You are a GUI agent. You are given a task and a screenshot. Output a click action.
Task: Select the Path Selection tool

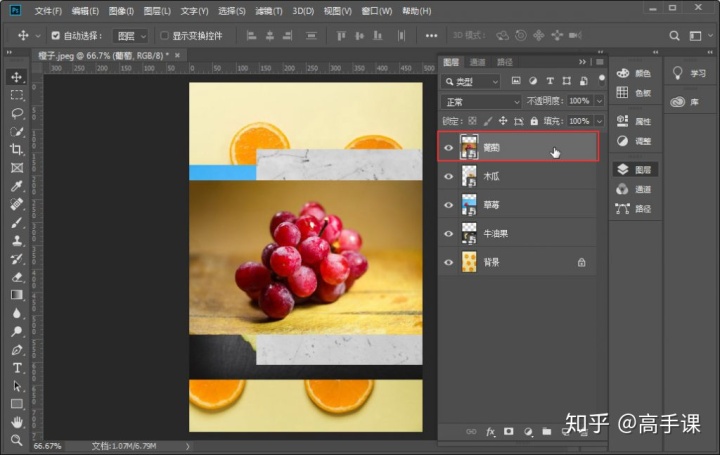pyautogui.click(x=17, y=386)
